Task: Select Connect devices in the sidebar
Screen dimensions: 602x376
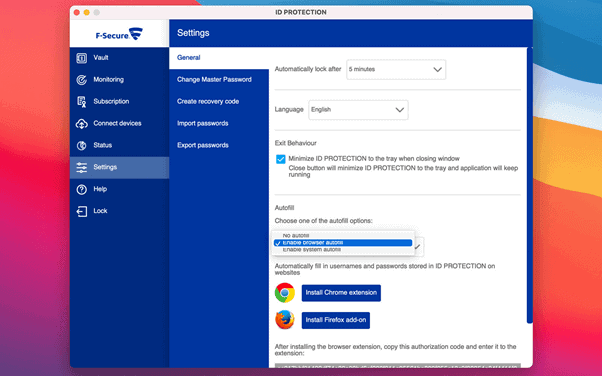Action: tap(117, 123)
